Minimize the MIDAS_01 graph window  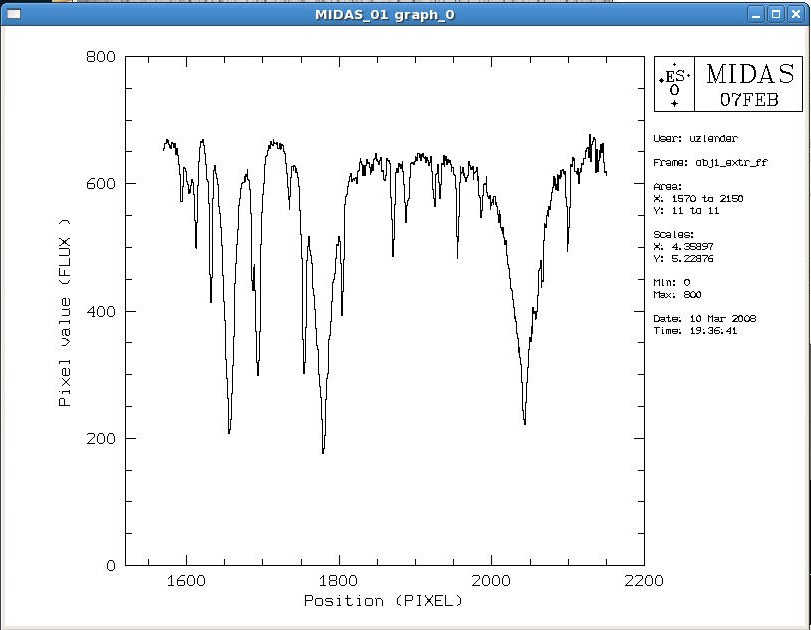(756, 12)
